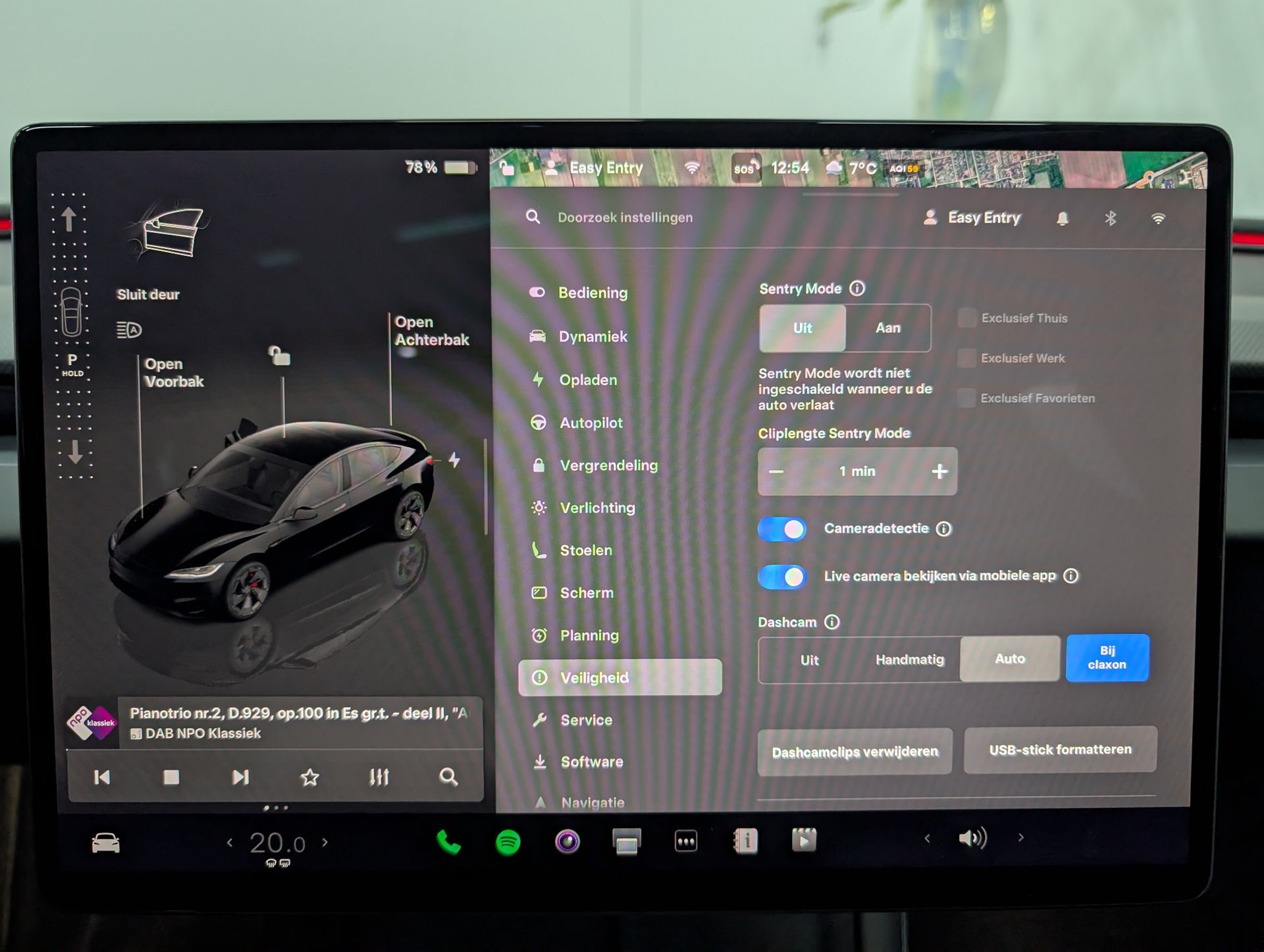Screen dimensions: 1264x952
Task: Lower volume with left chevron
Action: click(927, 838)
